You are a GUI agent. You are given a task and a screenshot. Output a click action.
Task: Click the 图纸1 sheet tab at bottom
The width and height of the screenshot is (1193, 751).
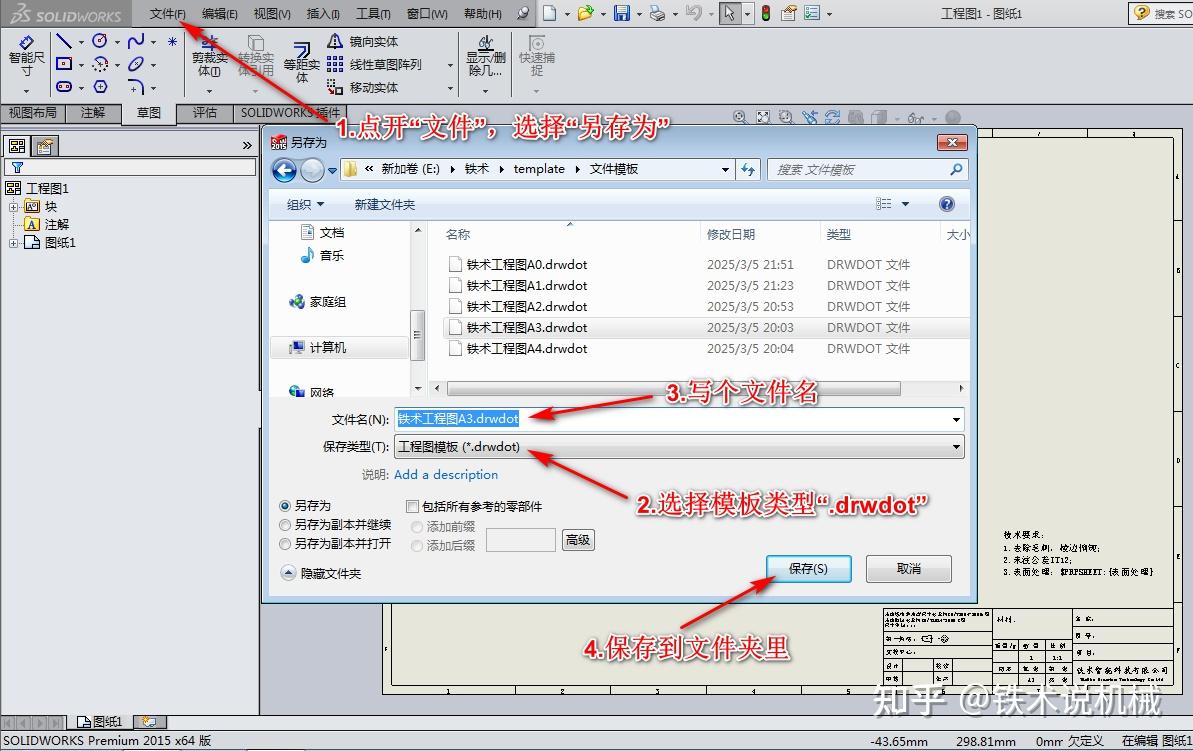[x=100, y=721]
